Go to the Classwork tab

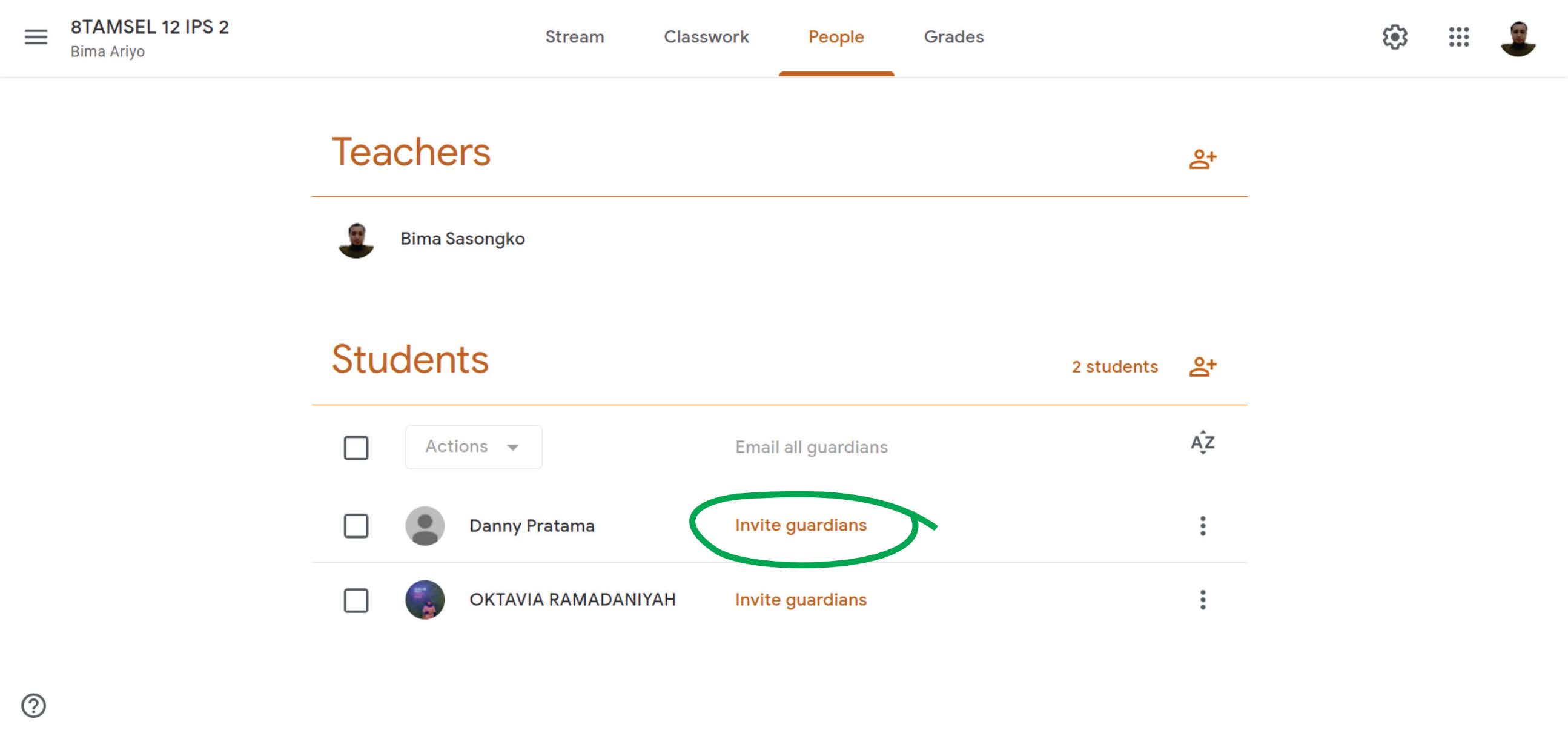[706, 37]
